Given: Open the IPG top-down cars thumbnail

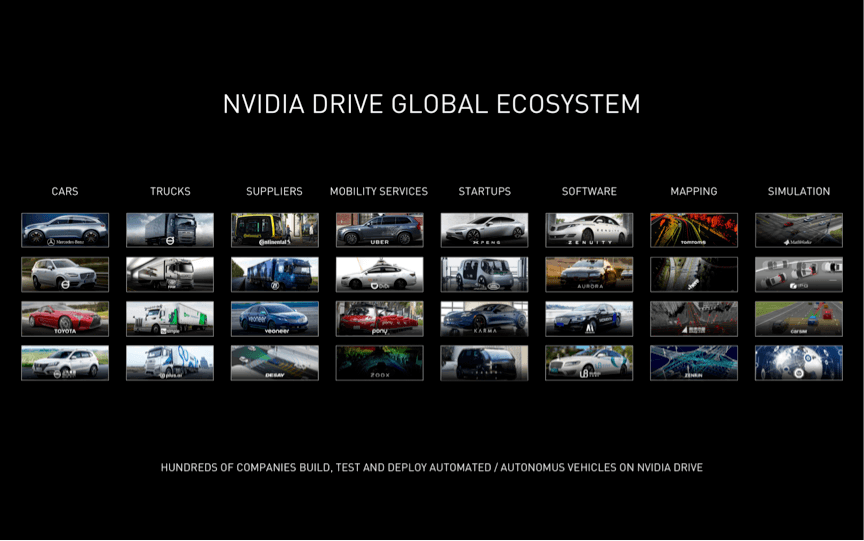Looking at the screenshot, I should point(799,274).
